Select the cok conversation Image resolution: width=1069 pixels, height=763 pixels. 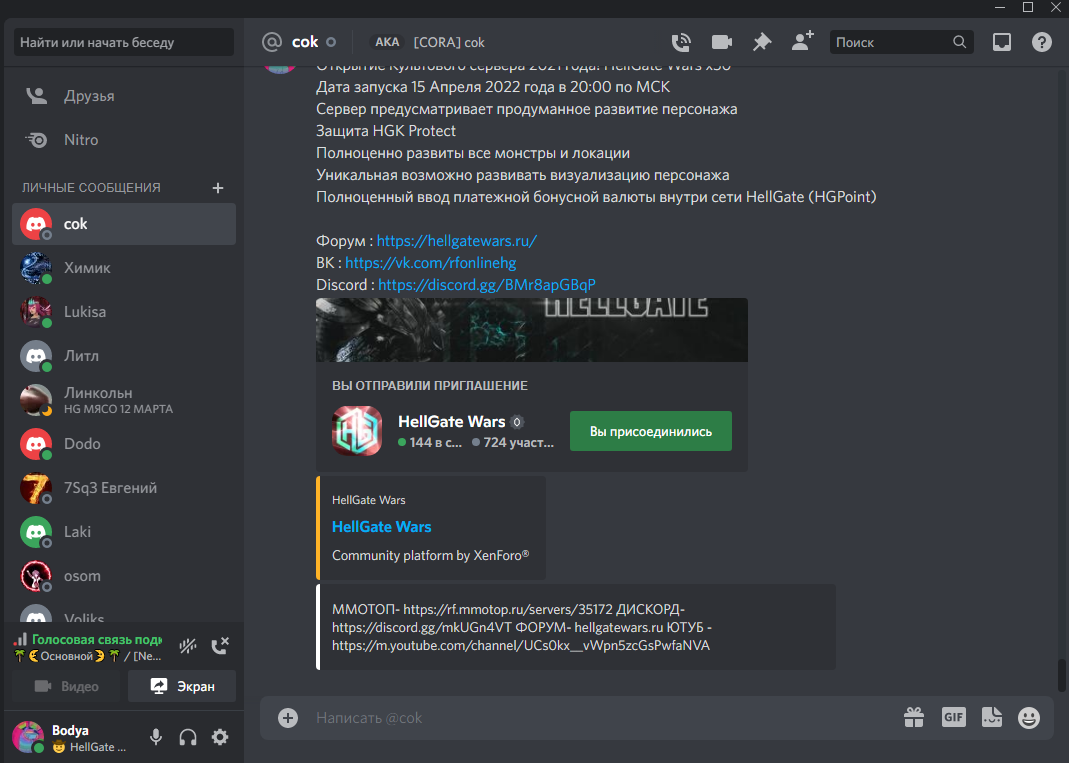tap(124, 224)
